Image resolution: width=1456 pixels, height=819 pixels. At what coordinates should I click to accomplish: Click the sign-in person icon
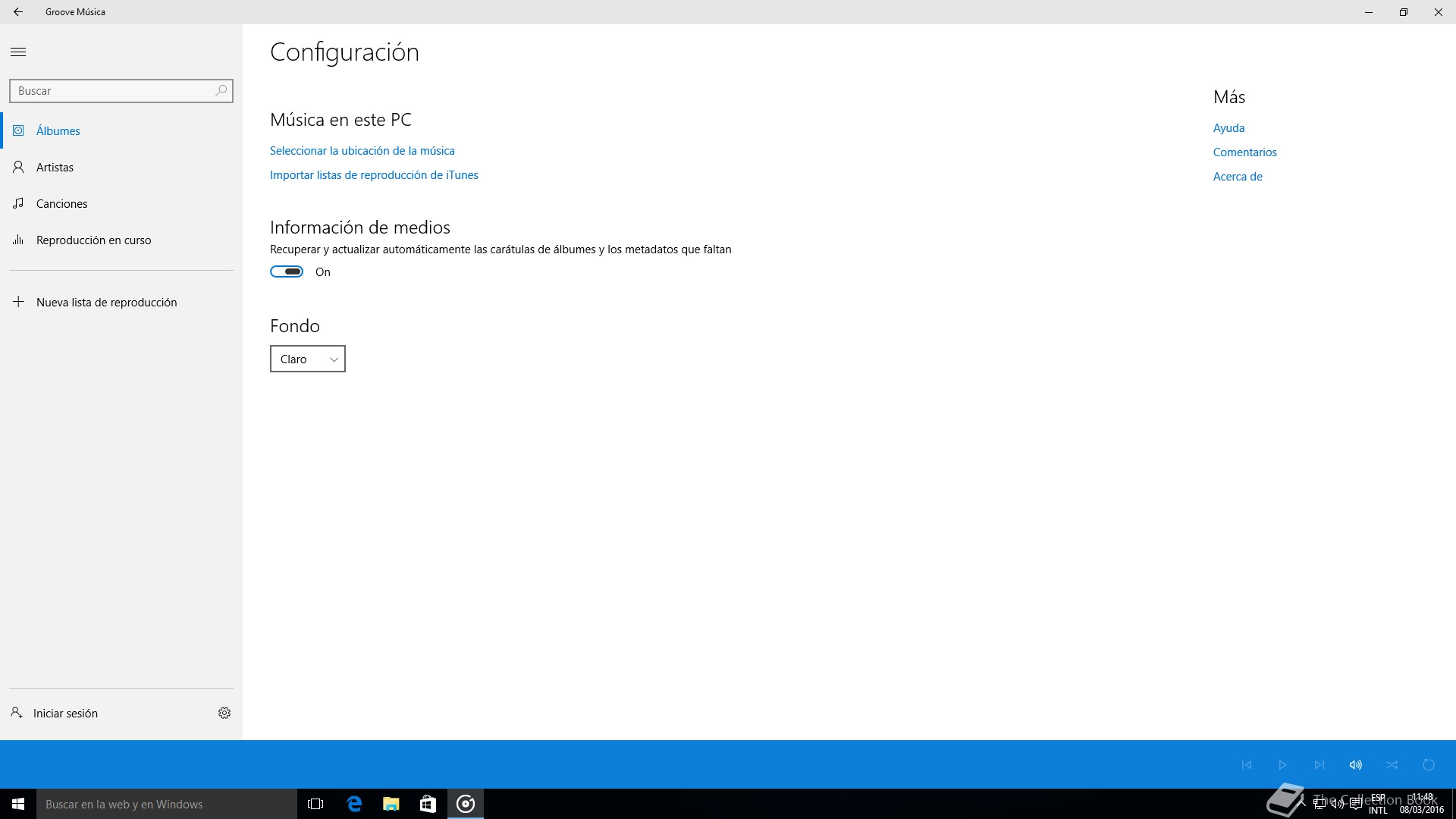tap(16, 712)
